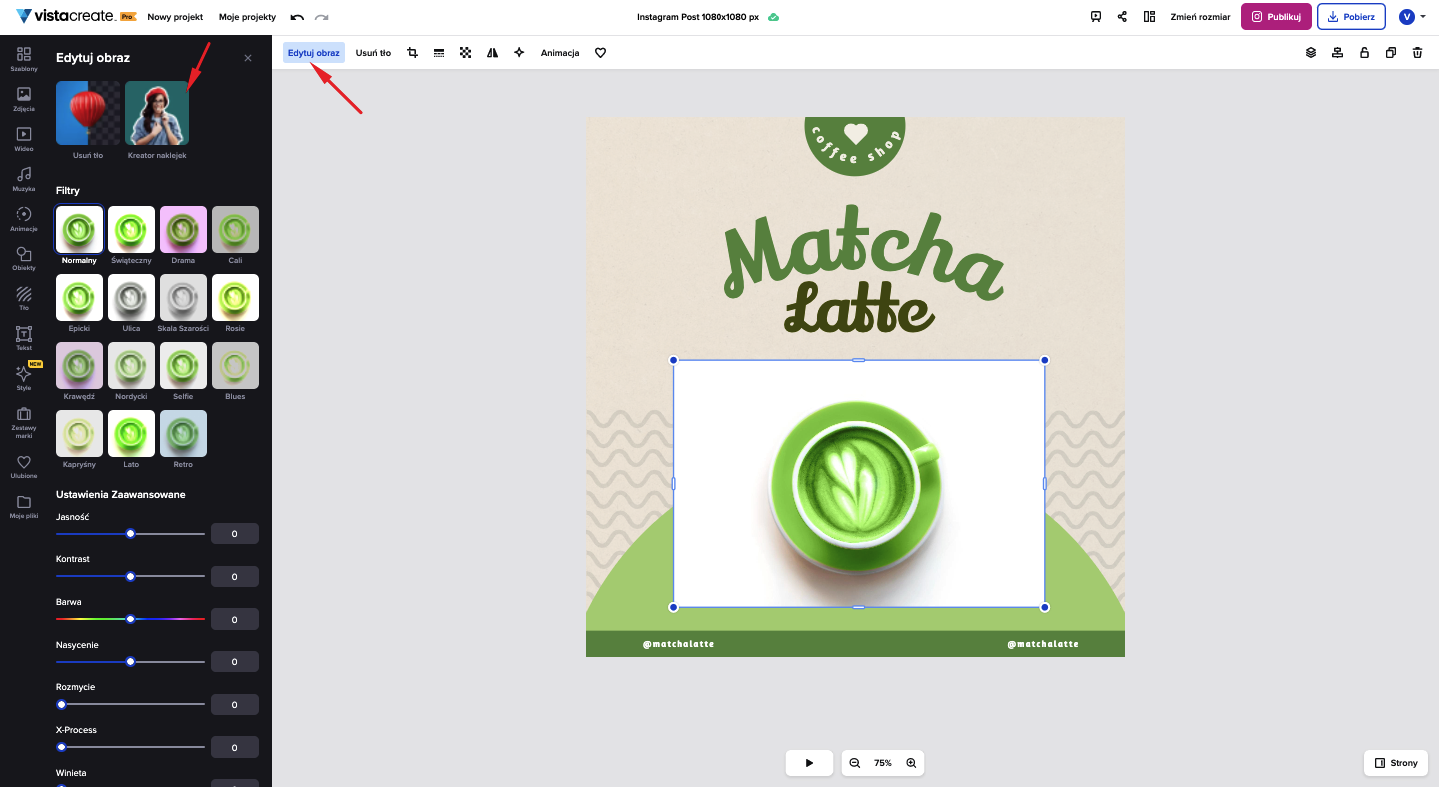
Task: Open the Moje projekty menu
Action: 247,17
